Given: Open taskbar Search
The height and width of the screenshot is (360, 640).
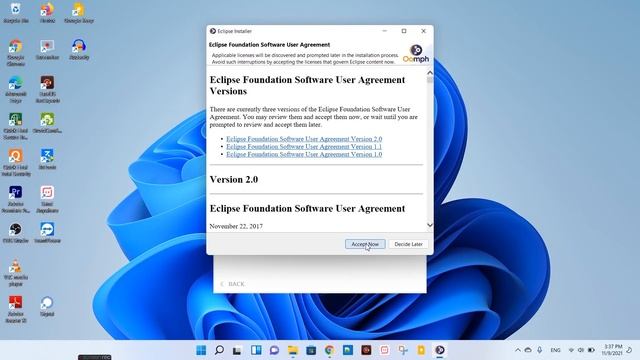Looking at the screenshot, I should (x=219, y=350).
